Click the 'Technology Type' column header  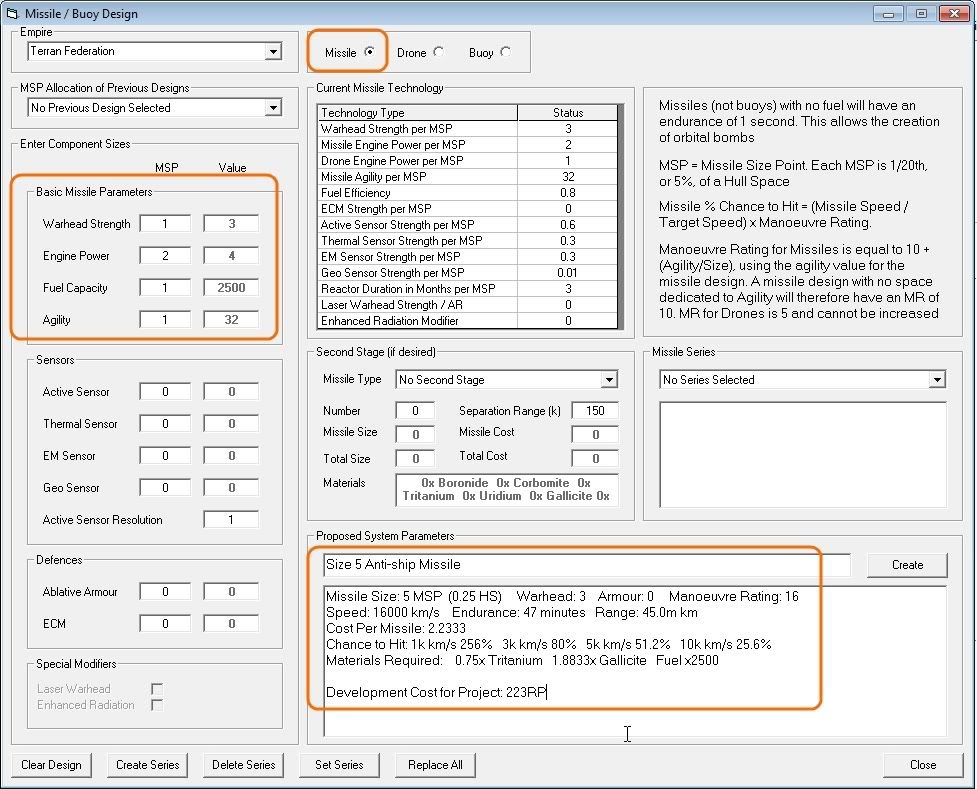coord(418,113)
